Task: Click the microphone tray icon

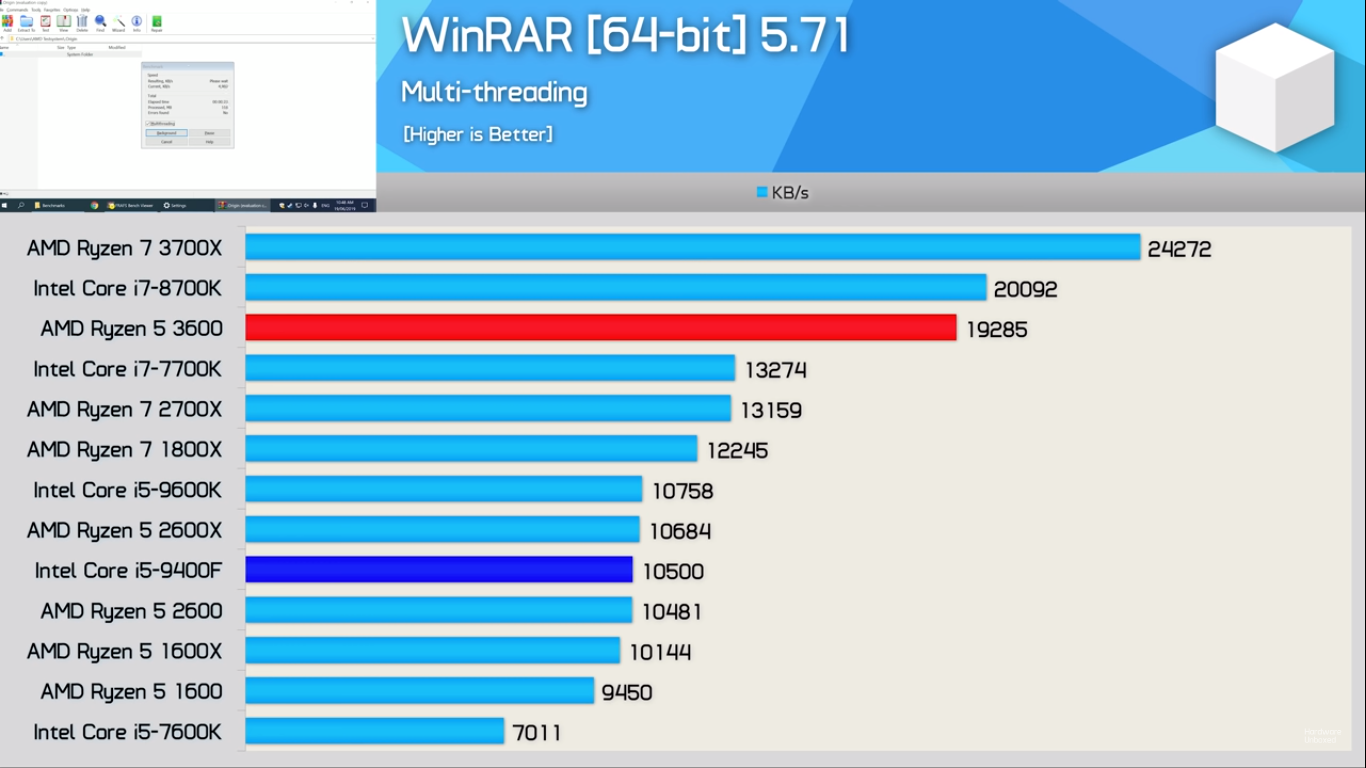Action: click(315, 205)
